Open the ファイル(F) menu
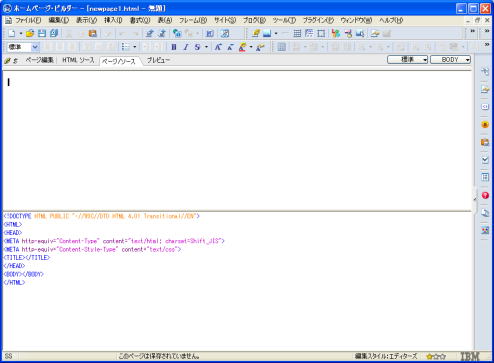 (28, 20)
